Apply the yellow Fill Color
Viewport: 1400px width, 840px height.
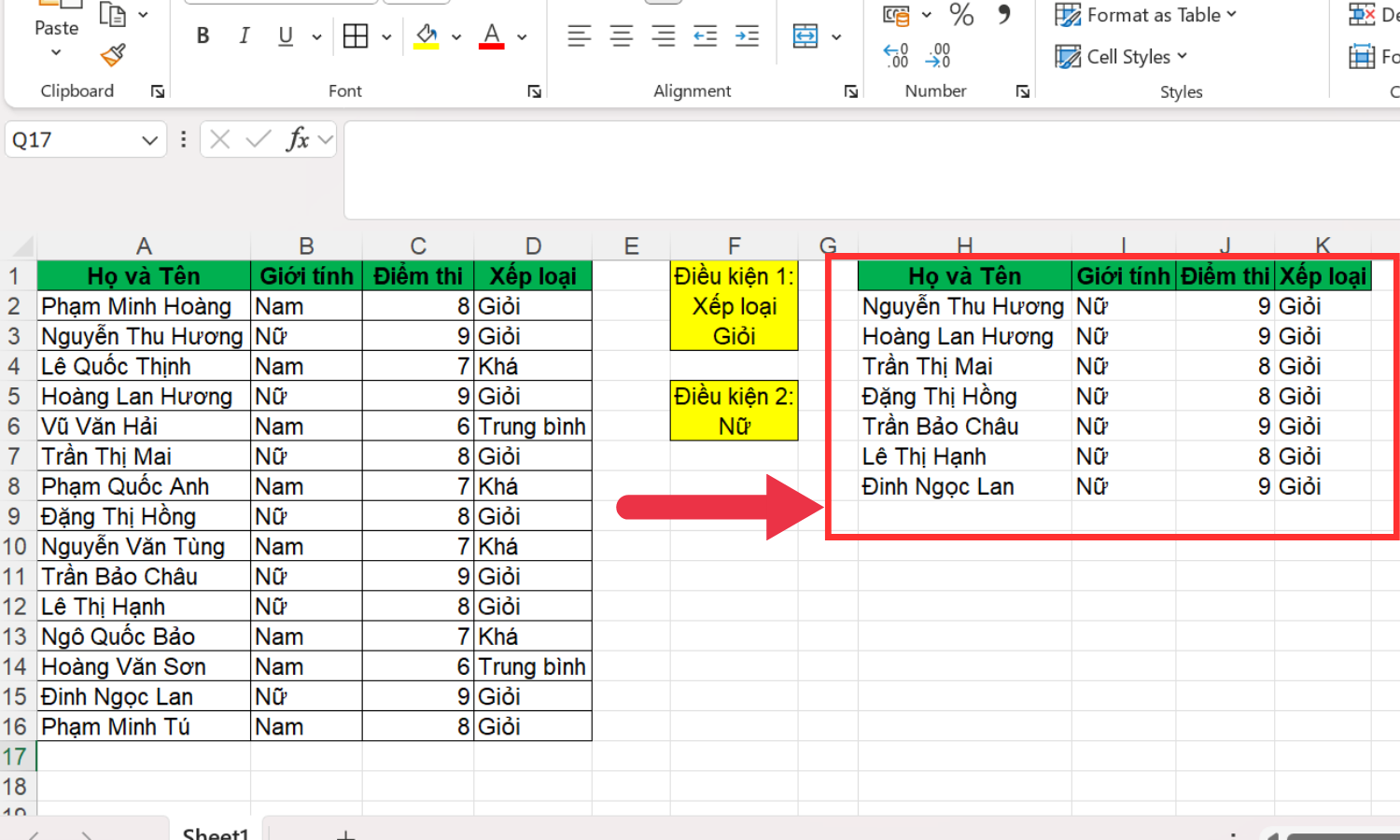[x=427, y=36]
